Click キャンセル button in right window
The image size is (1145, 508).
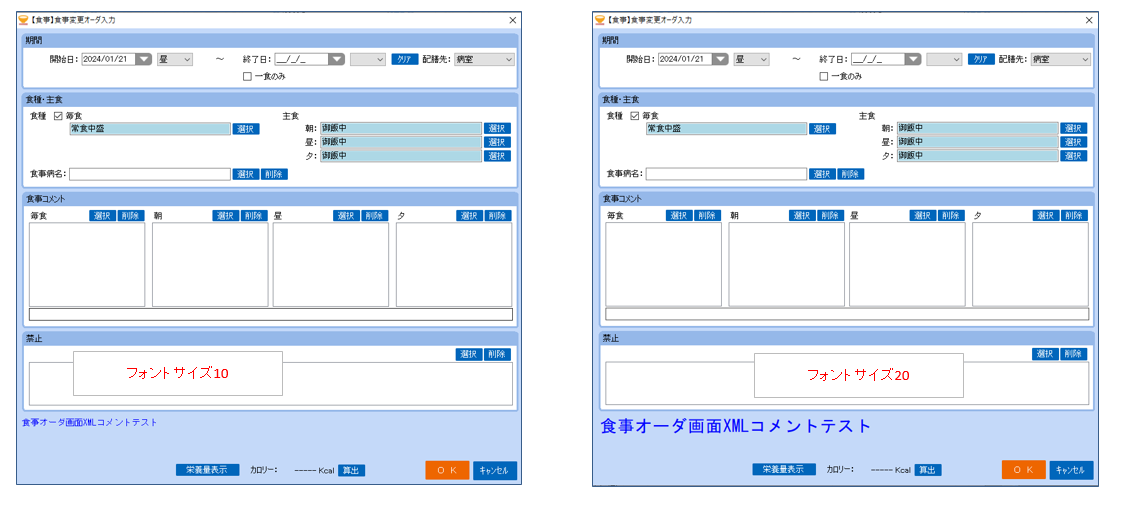pyautogui.click(x=1072, y=470)
